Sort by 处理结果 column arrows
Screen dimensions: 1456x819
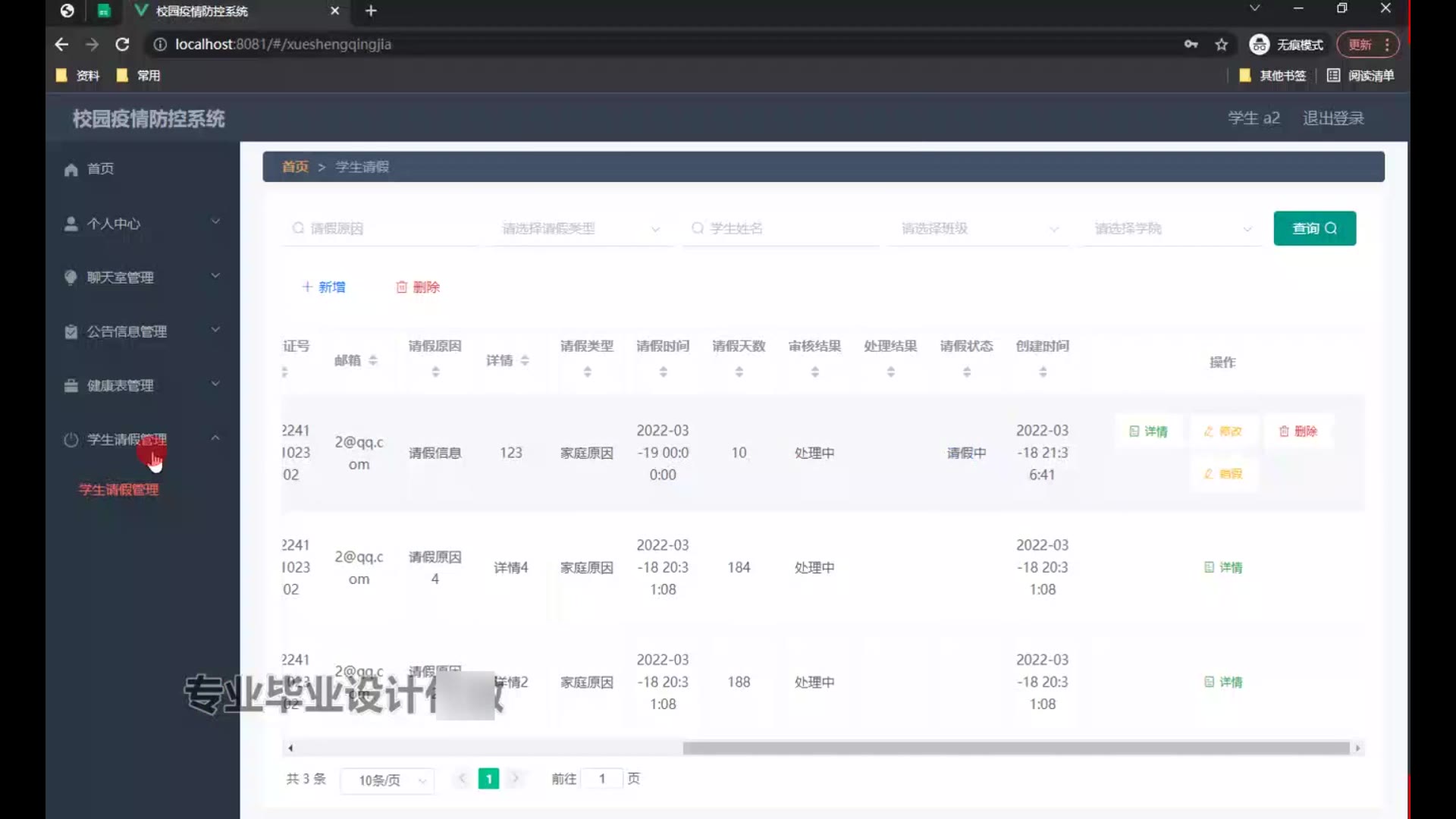click(890, 372)
